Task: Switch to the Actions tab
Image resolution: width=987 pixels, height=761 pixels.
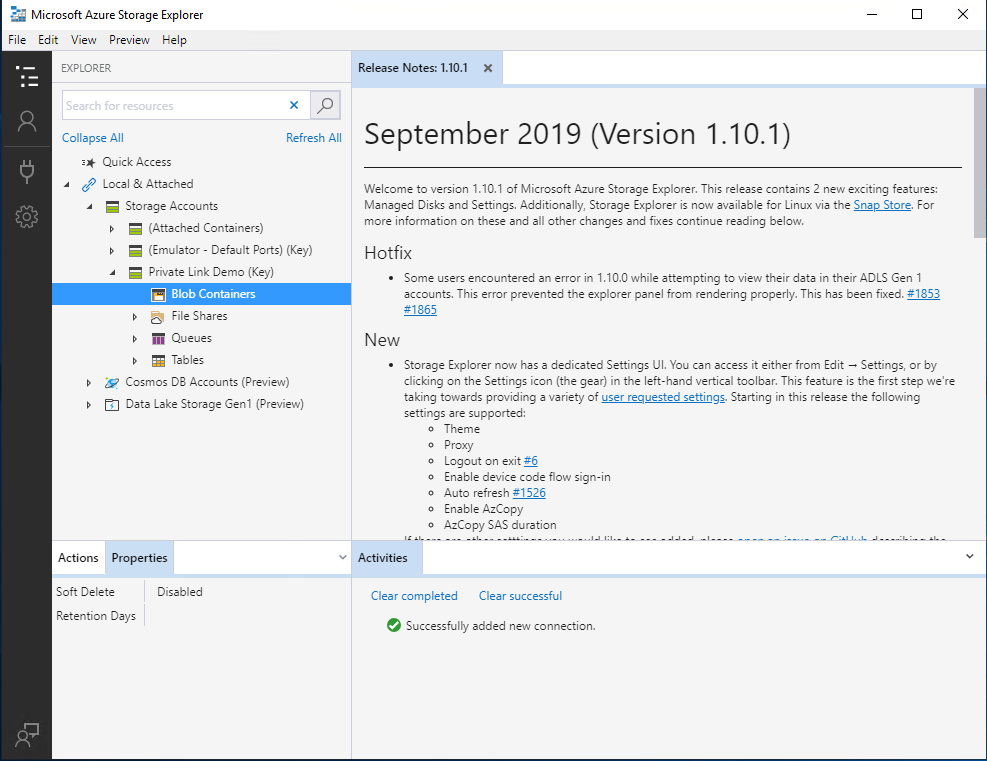Action: click(x=78, y=558)
